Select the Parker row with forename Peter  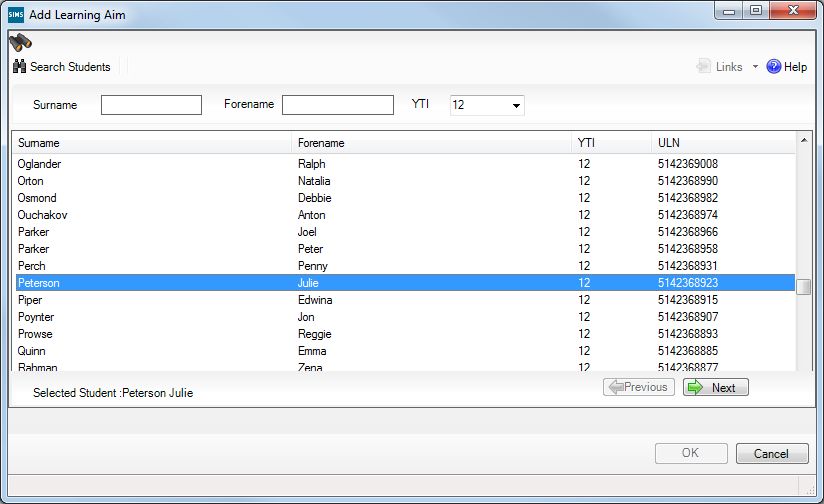point(405,249)
